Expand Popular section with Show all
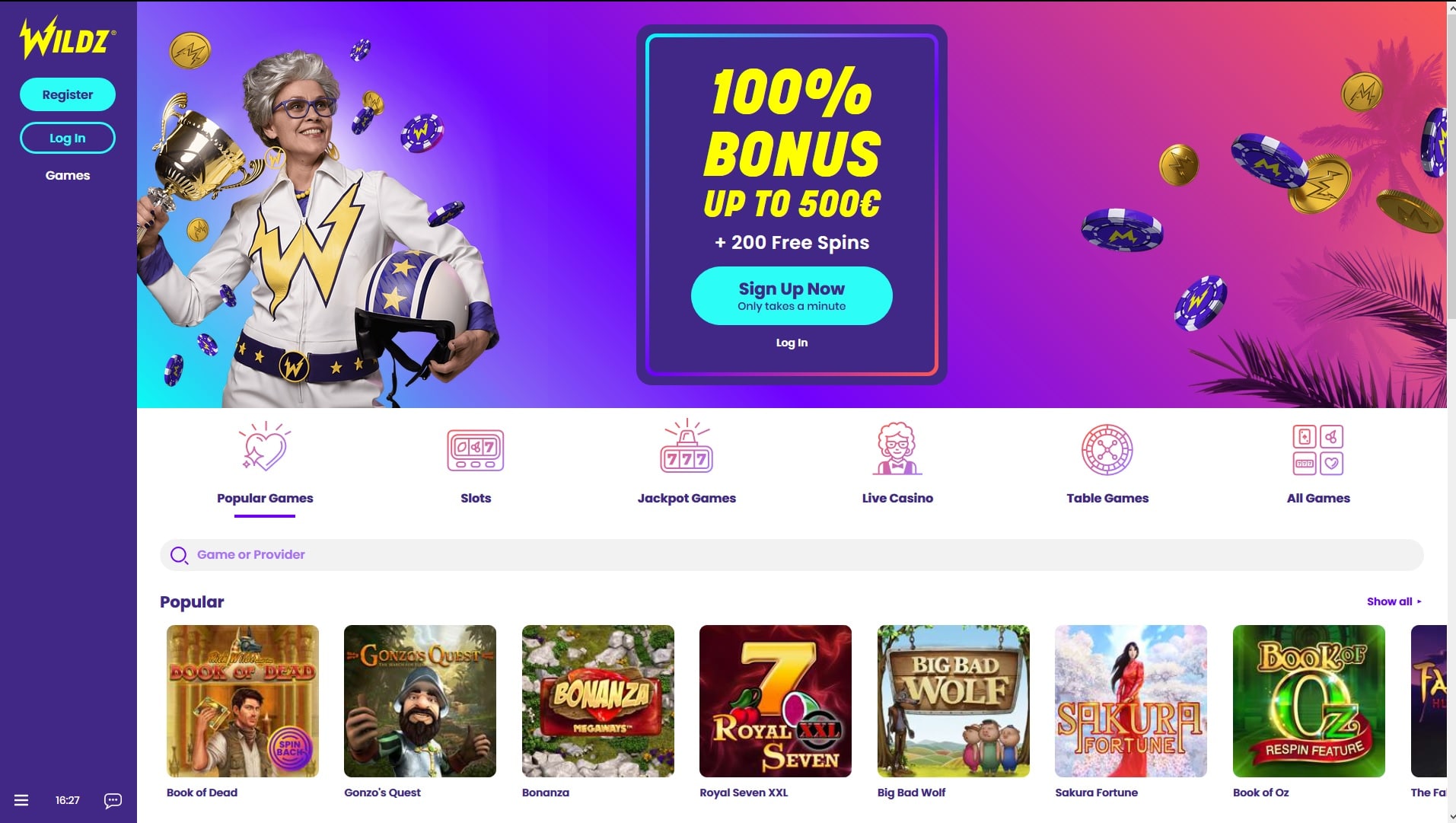 click(x=1394, y=601)
